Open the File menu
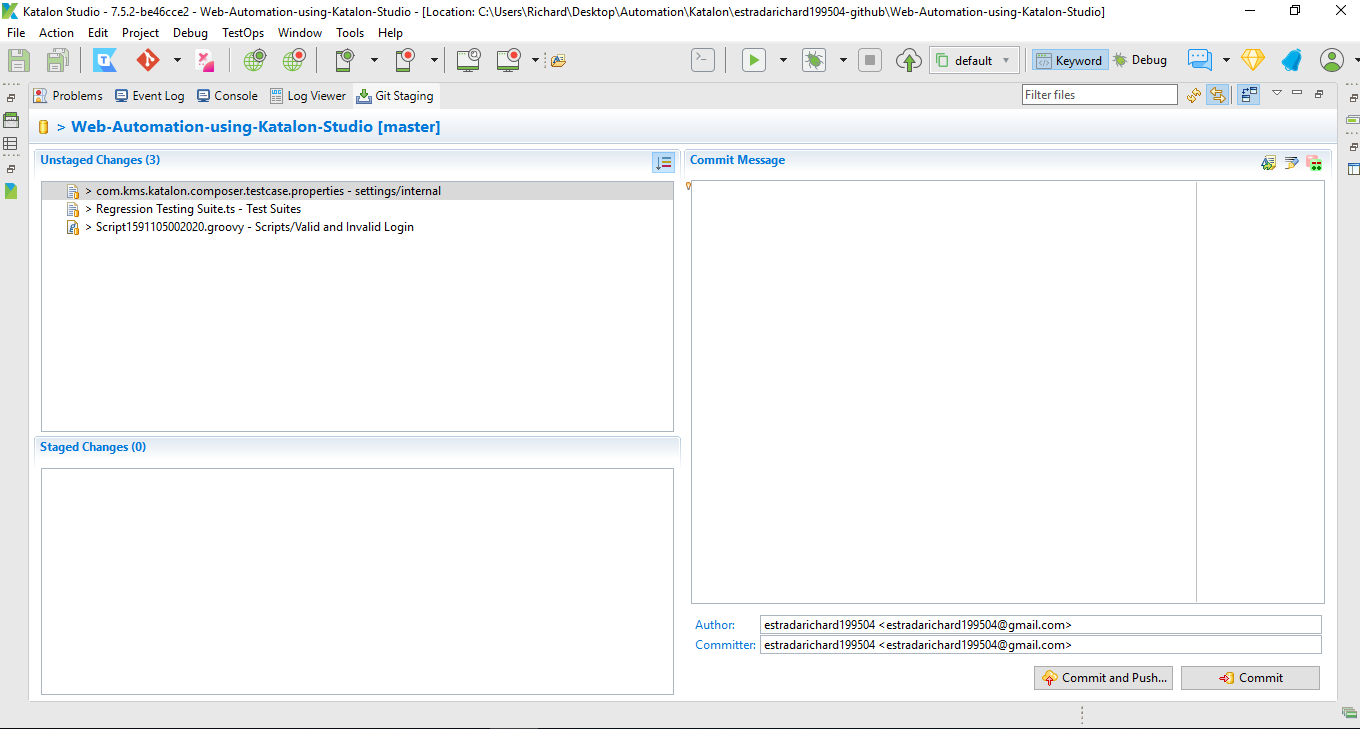This screenshot has width=1360, height=729. pyautogui.click(x=16, y=33)
